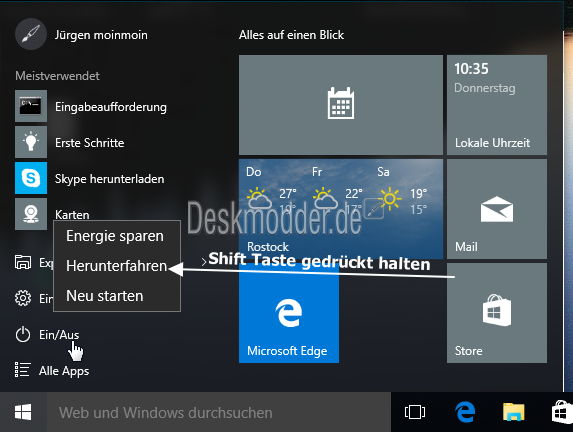Click the Alle Apps list icon
This screenshot has height=432, width=573.
[22, 370]
